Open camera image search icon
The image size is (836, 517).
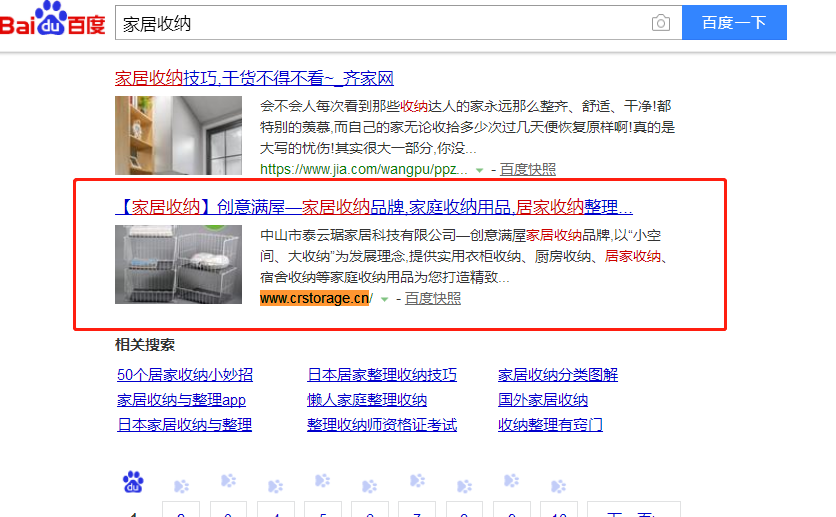(x=661, y=23)
